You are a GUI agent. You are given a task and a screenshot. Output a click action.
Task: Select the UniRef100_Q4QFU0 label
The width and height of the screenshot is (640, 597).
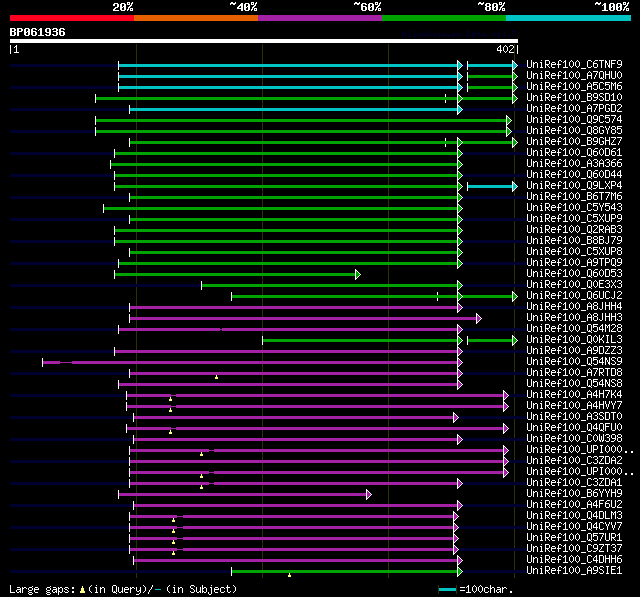click(x=574, y=428)
